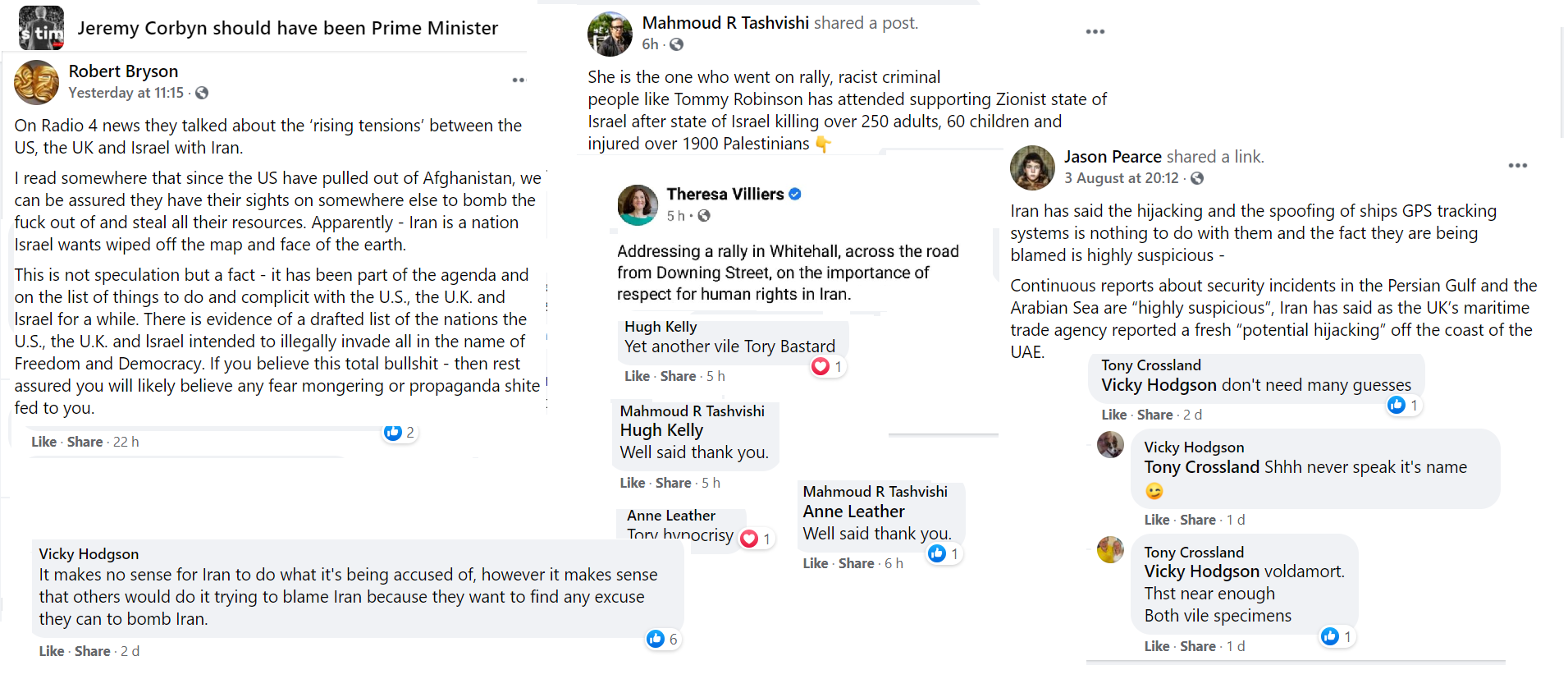Open 'Jeremy Corbyn should have been Prime Minister' group
Image resolution: width=1568 pixels, height=679 pixels.
tap(287, 29)
